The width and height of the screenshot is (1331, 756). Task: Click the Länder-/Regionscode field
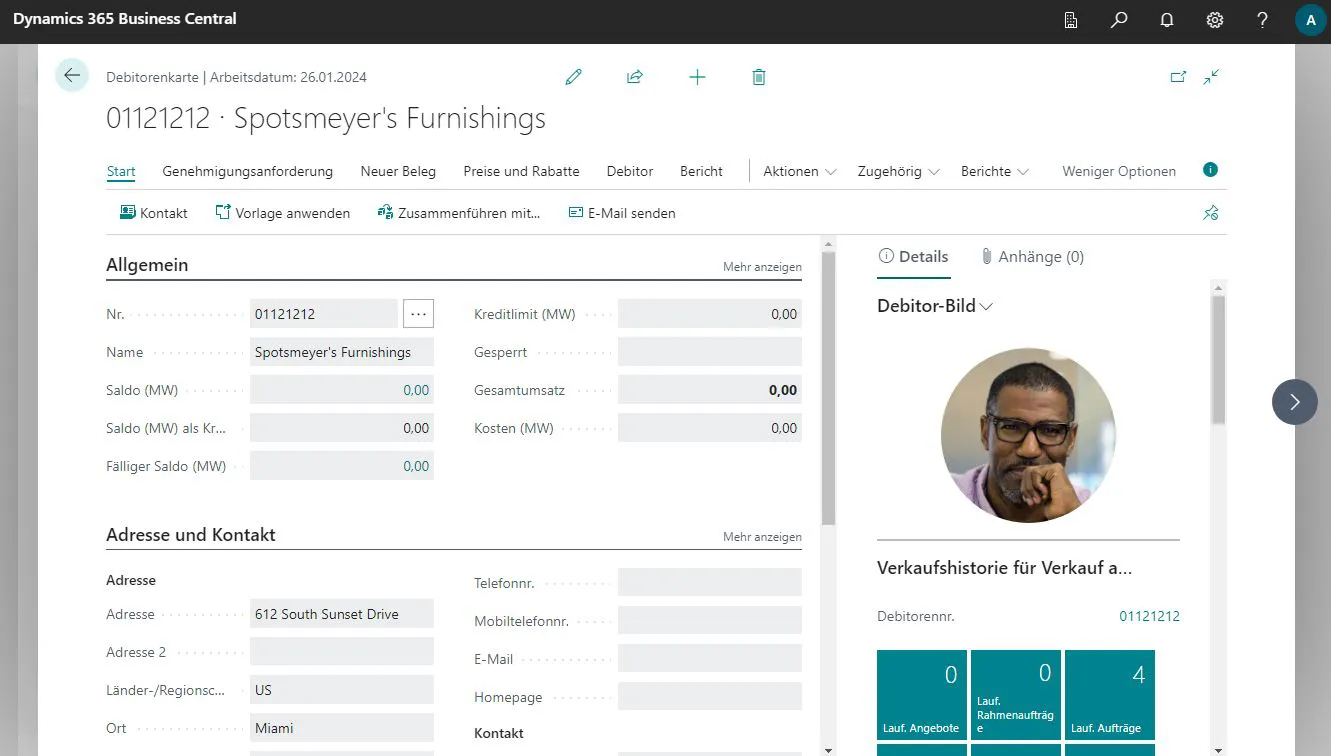tap(342, 690)
